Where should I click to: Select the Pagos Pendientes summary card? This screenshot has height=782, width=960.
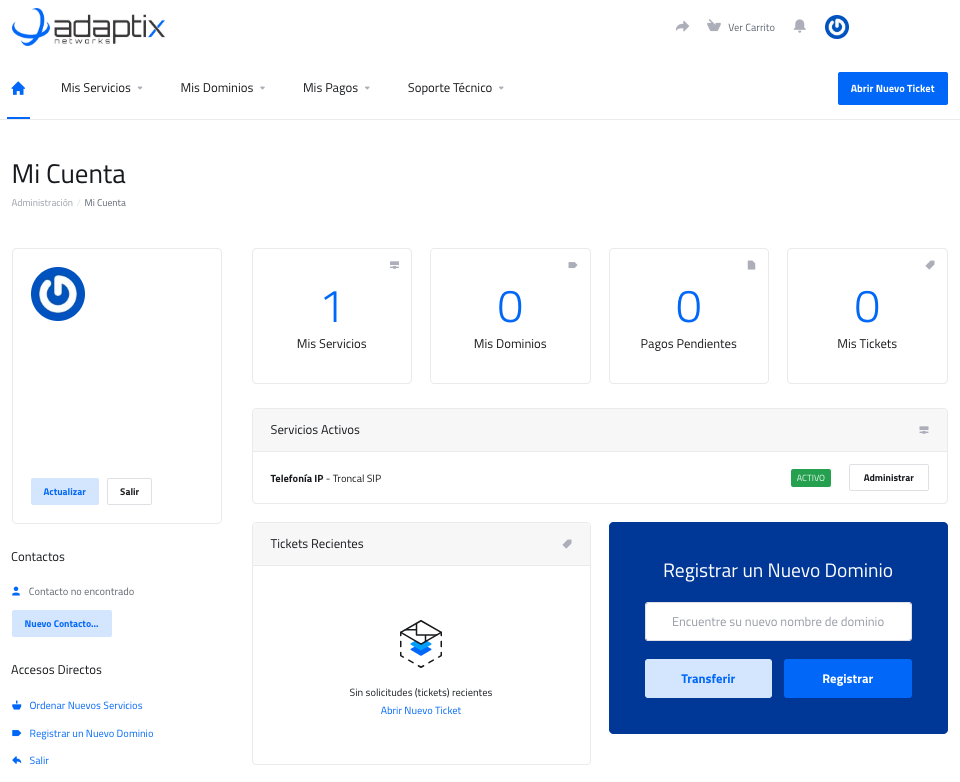pos(688,316)
